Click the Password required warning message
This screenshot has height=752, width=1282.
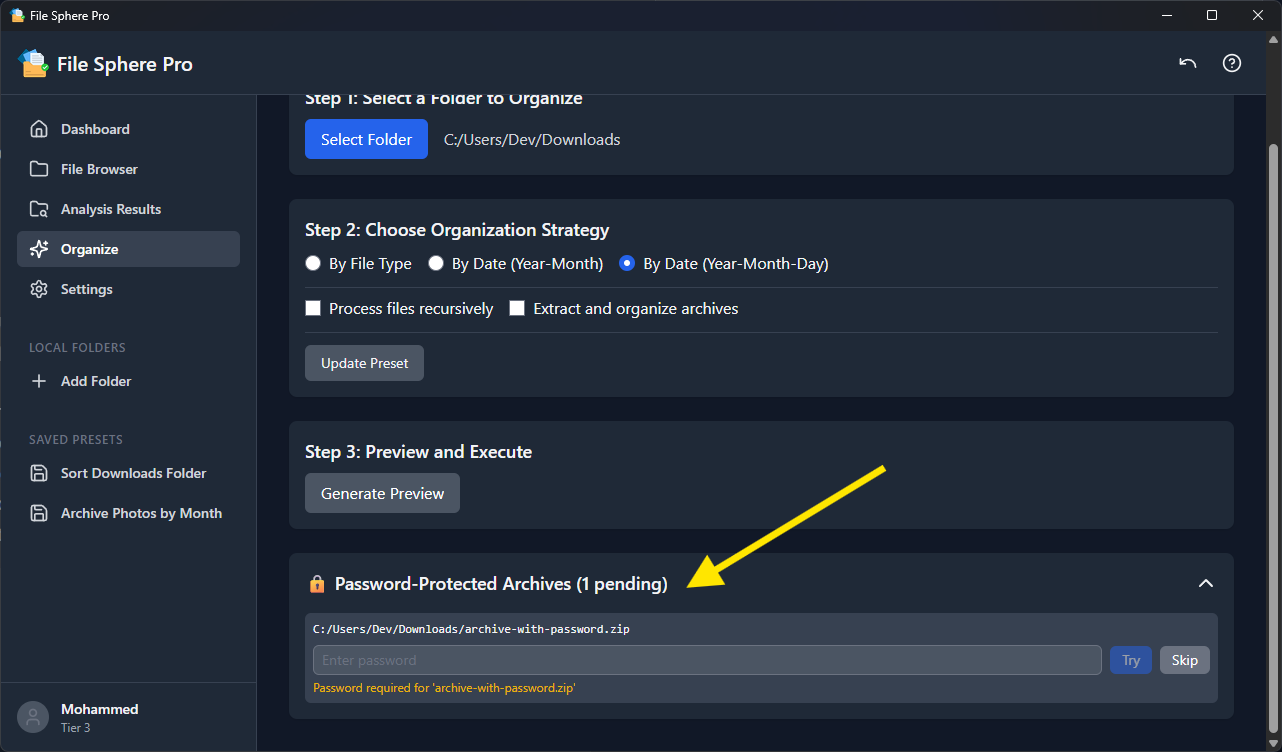tap(444, 688)
